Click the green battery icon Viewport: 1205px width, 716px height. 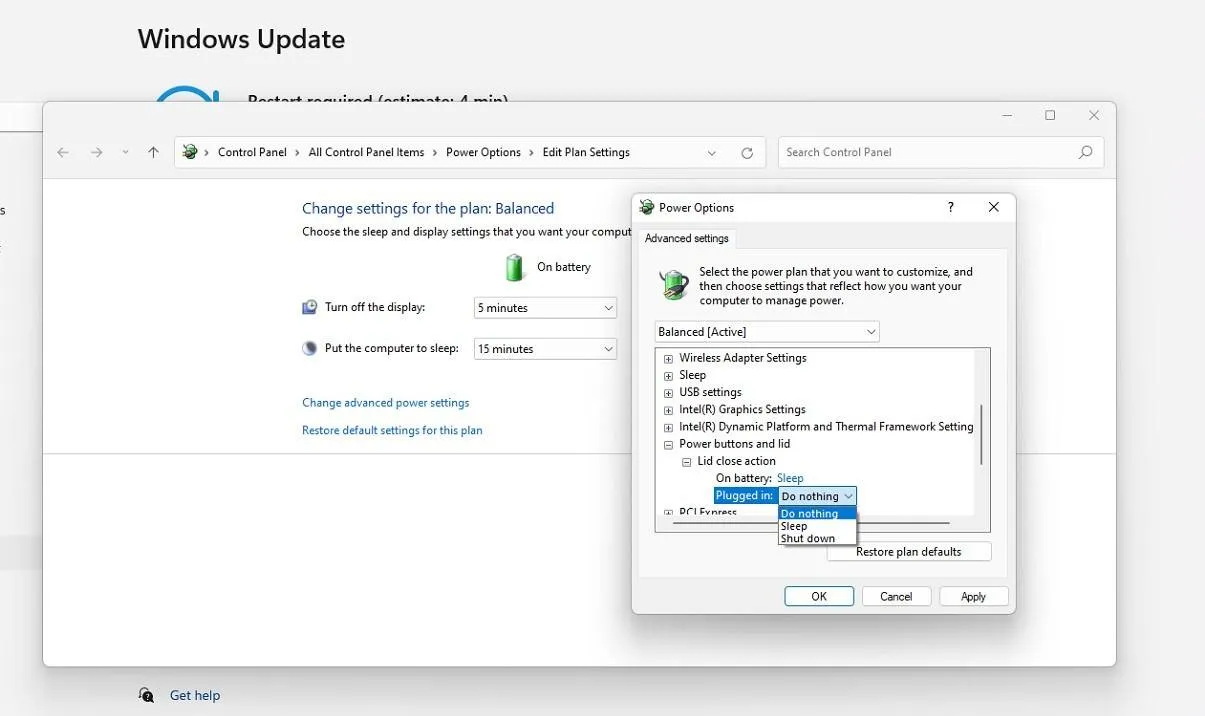click(514, 267)
